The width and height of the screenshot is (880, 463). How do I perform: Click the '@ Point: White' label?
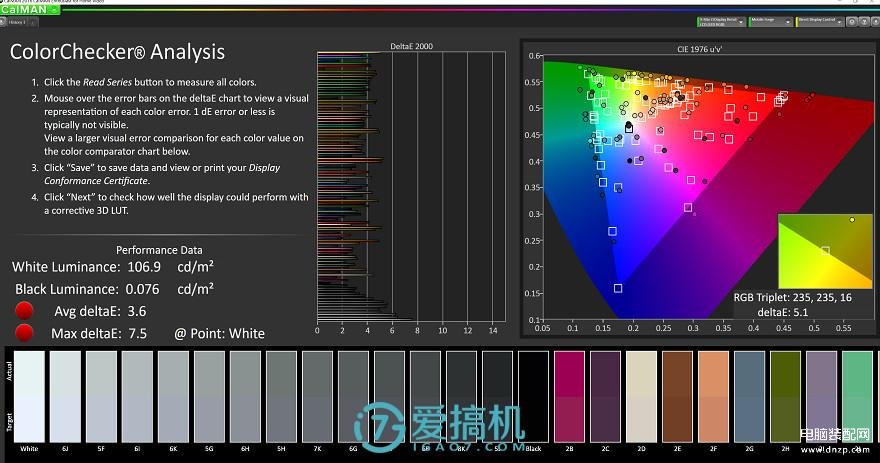click(219, 334)
